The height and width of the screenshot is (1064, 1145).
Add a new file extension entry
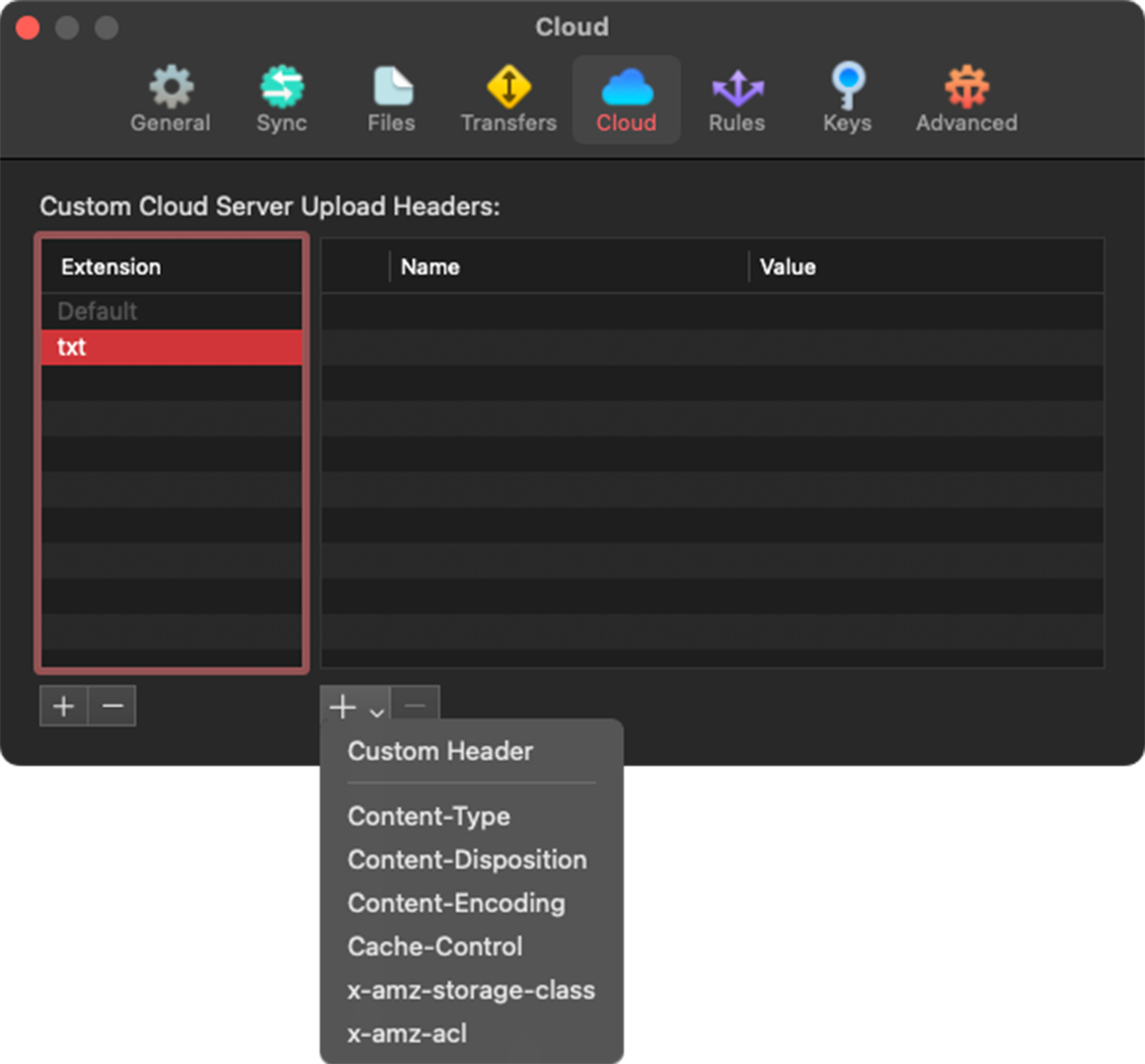tap(63, 706)
